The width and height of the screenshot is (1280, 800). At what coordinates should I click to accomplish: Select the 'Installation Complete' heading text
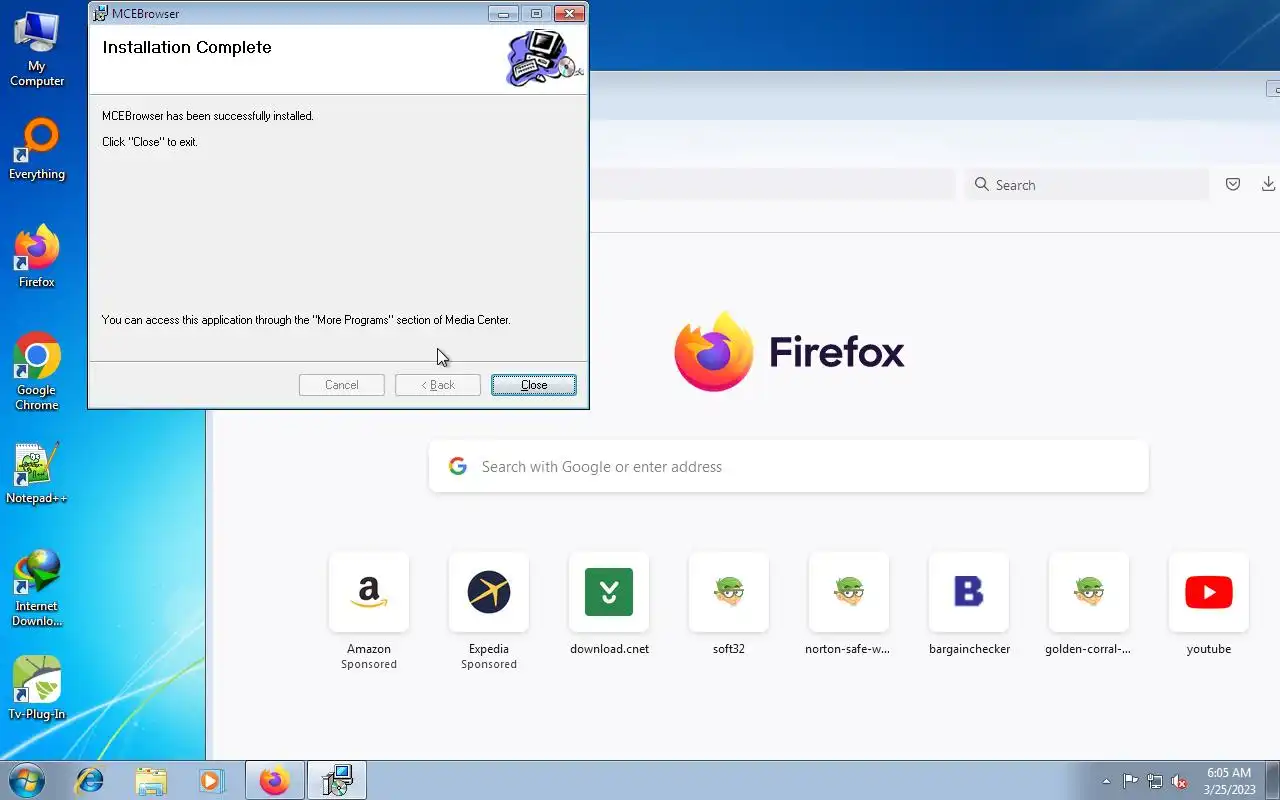pos(187,47)
